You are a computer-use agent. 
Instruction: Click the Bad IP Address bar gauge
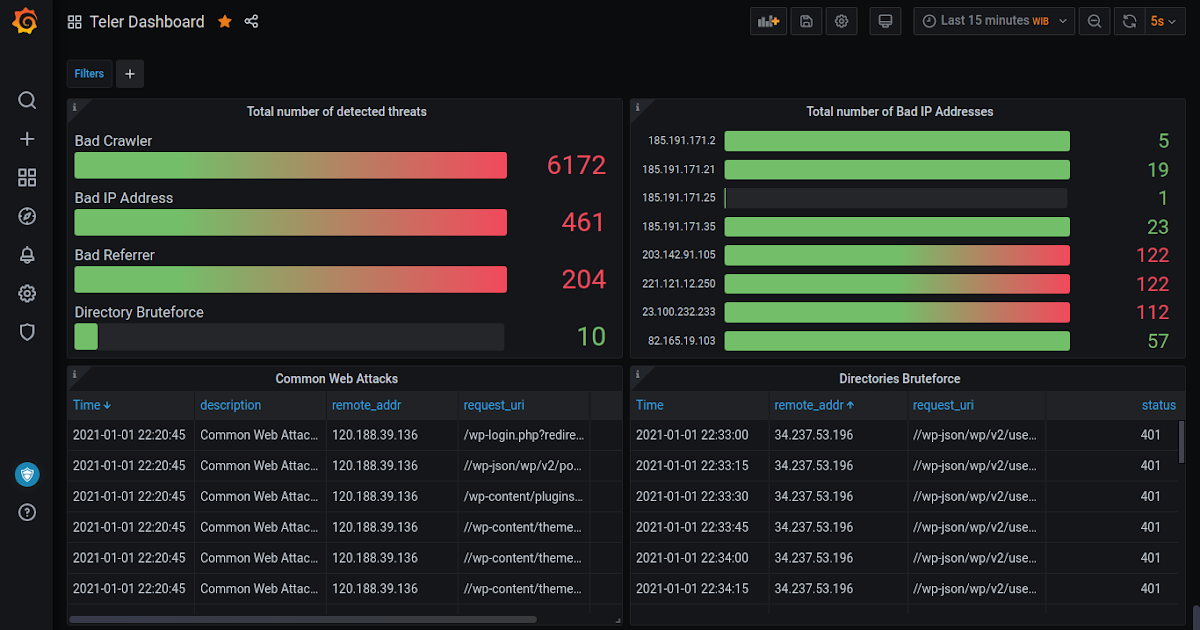point(290,222)
